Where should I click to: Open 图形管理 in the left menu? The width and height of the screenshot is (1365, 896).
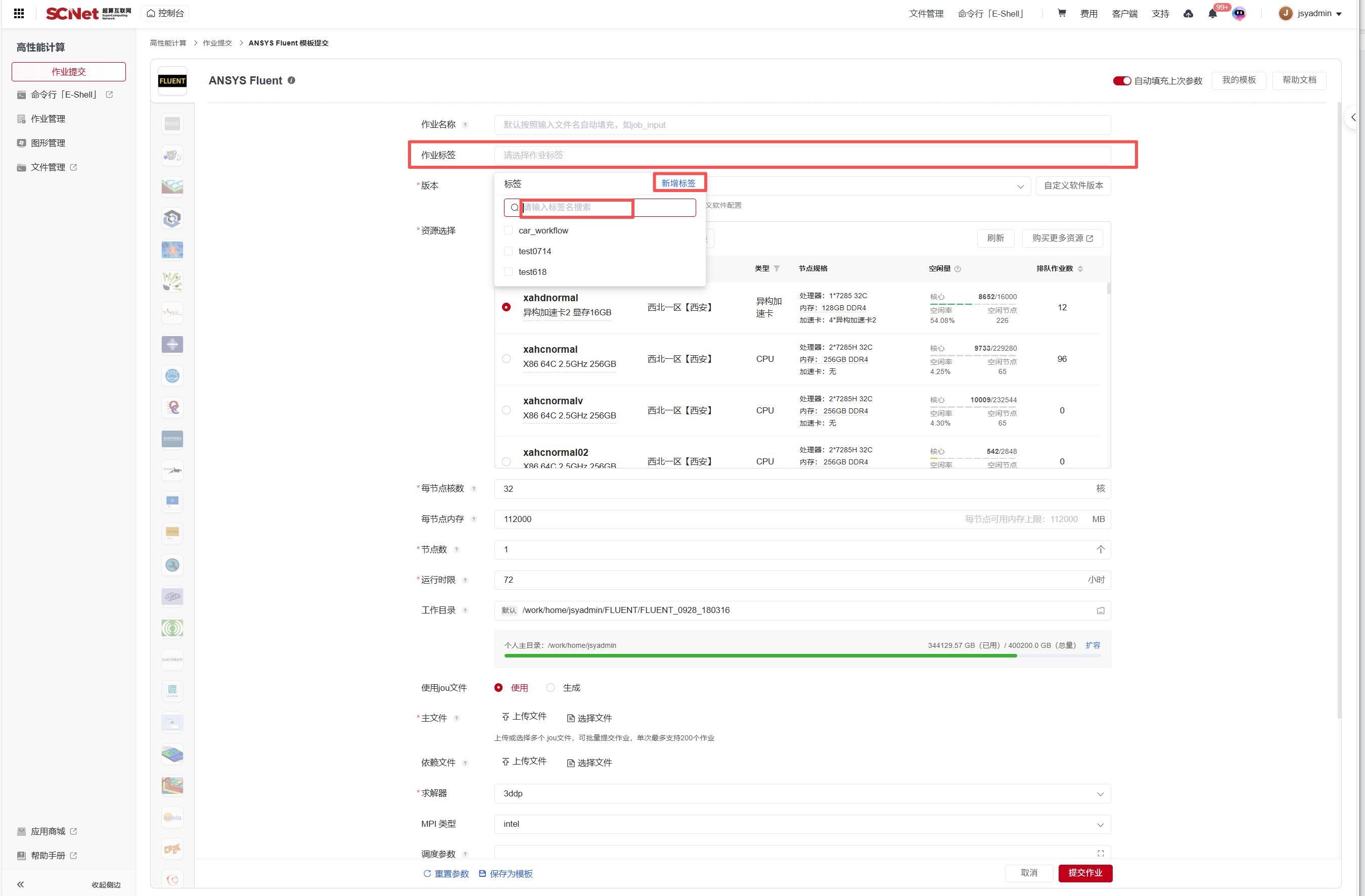48,143
